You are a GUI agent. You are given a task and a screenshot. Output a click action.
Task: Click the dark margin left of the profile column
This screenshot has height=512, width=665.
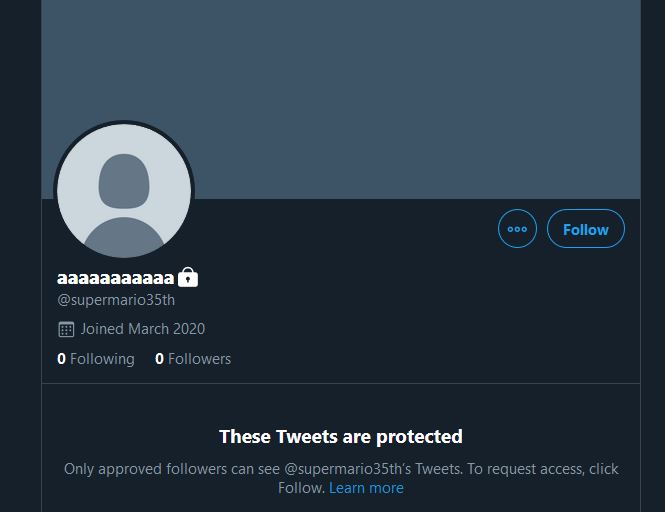[20, 256]
